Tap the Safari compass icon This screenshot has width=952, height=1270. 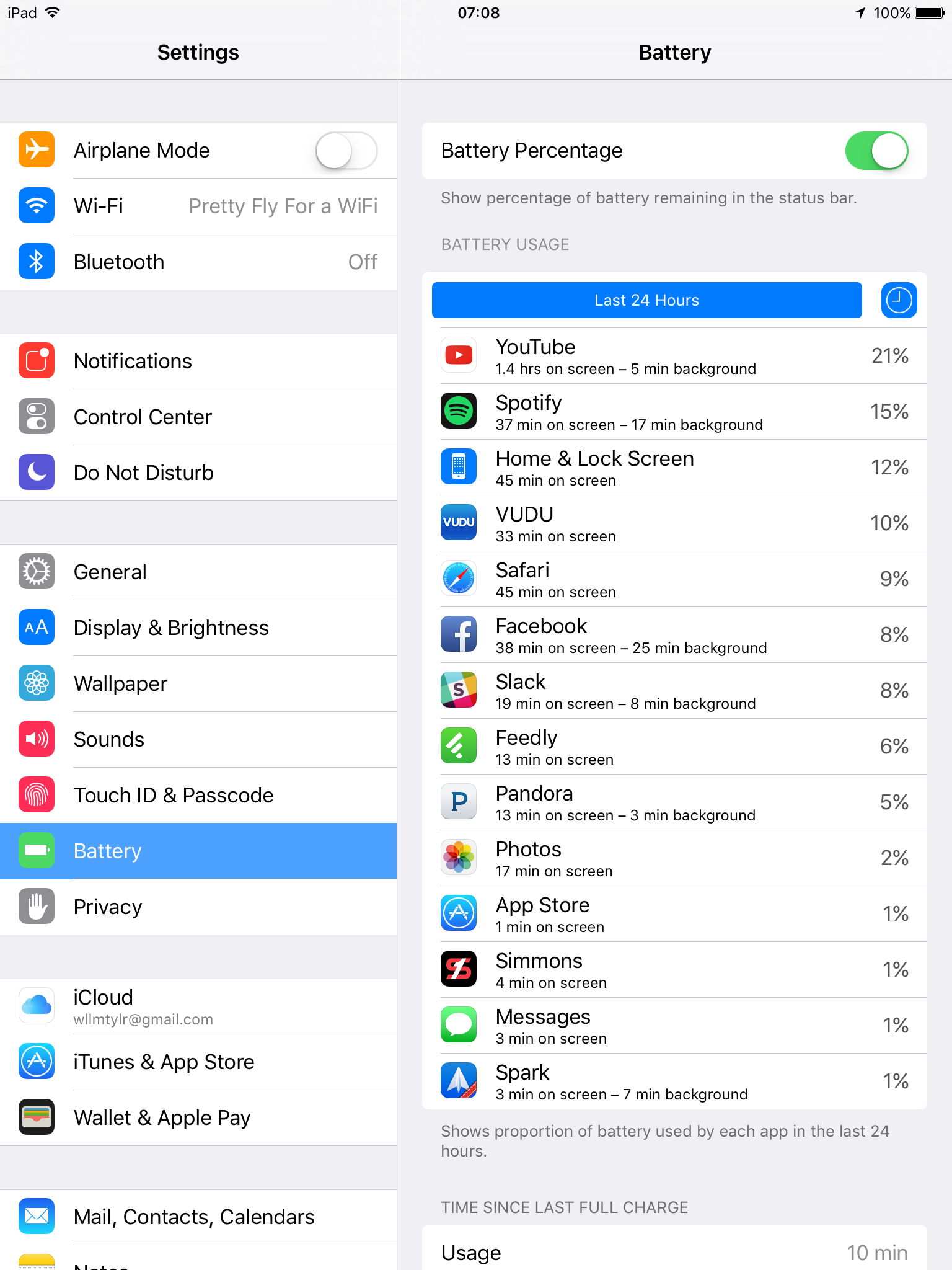coord(459,579)
